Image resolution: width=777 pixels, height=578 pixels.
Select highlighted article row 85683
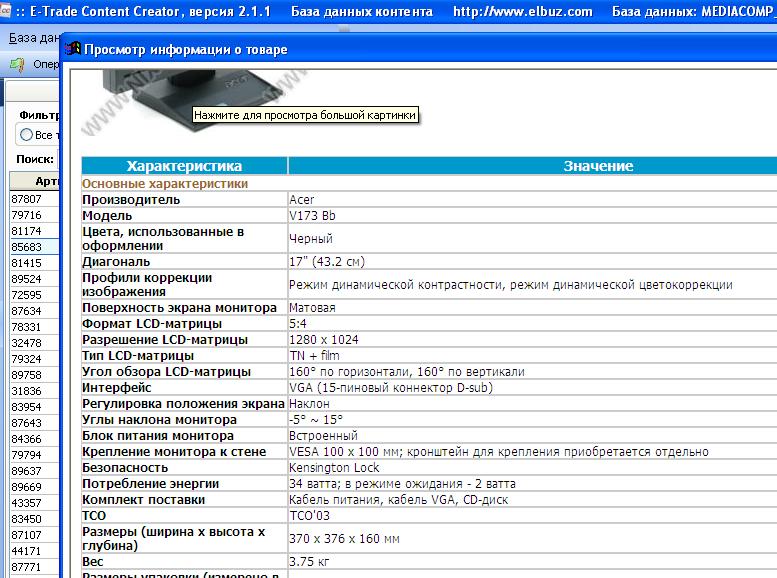click(34, 247)
